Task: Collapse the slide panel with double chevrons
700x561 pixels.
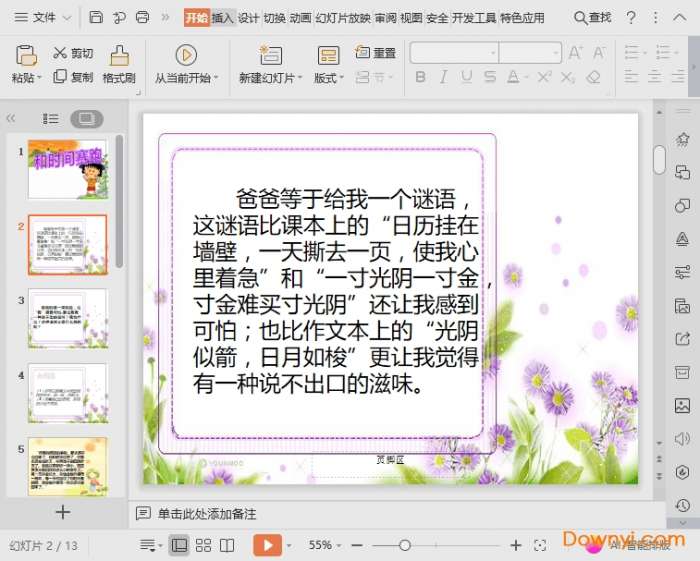Action: pyautogui.click(x=11, y=118)
